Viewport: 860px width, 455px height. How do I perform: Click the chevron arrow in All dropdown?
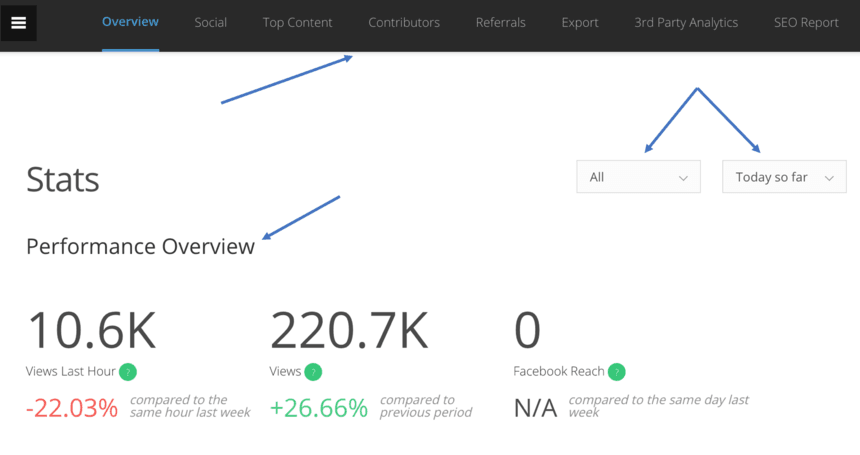click(x=684, y=178)
